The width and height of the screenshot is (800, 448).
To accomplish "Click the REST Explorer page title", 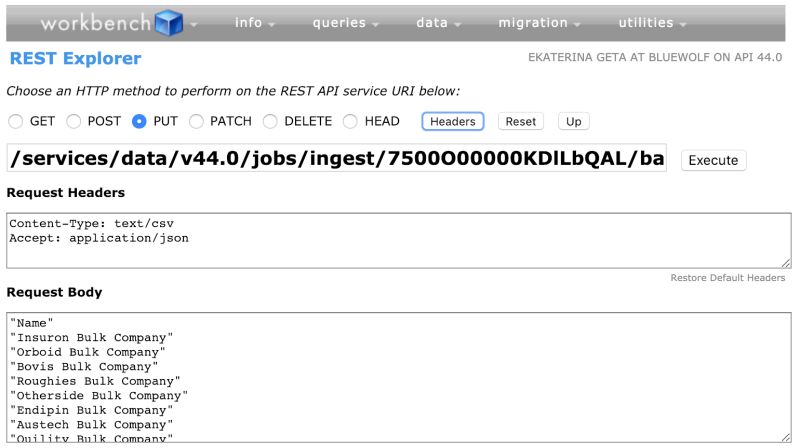I will pos(76,59).
